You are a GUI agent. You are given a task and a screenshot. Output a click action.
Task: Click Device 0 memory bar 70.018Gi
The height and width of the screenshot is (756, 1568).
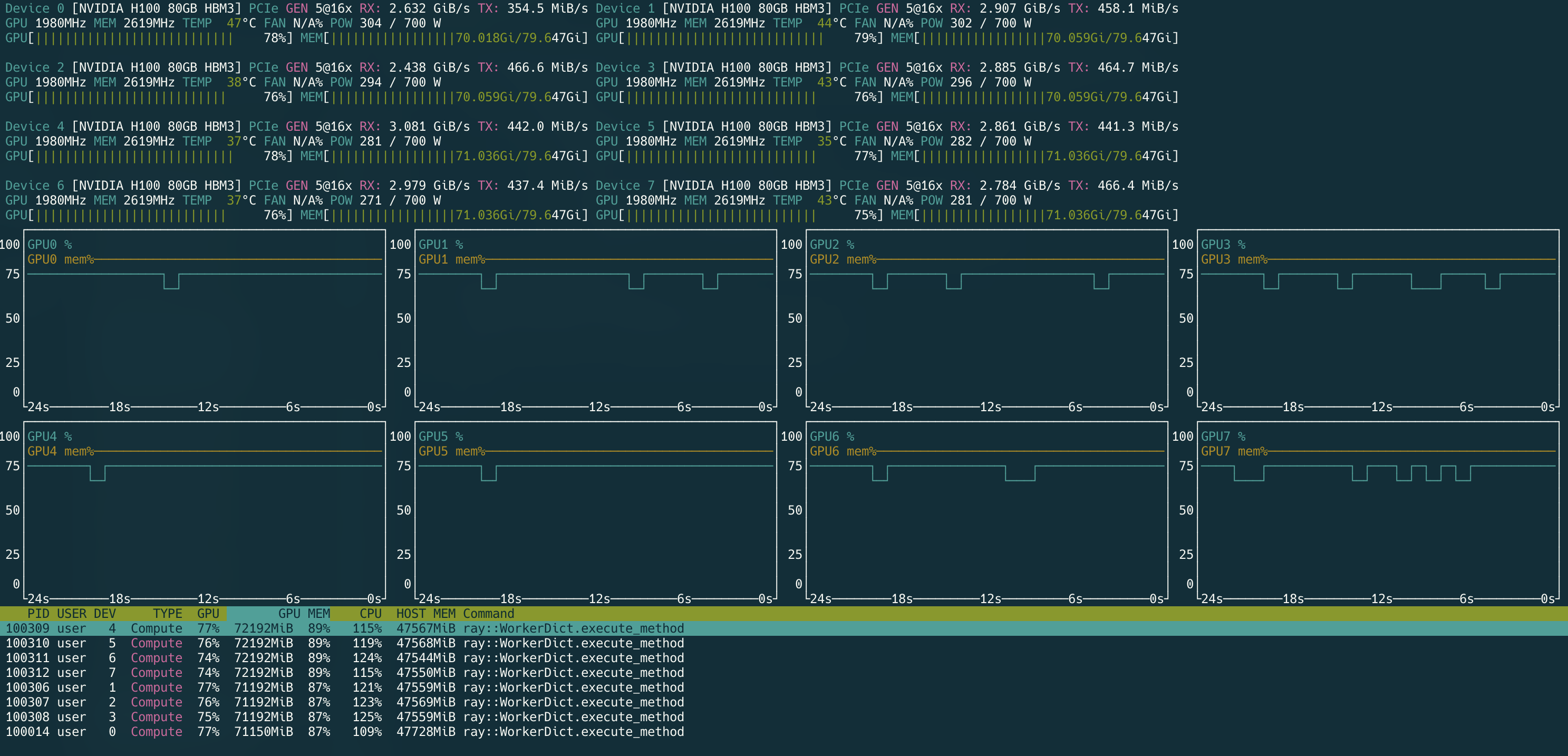click(444, 38)
